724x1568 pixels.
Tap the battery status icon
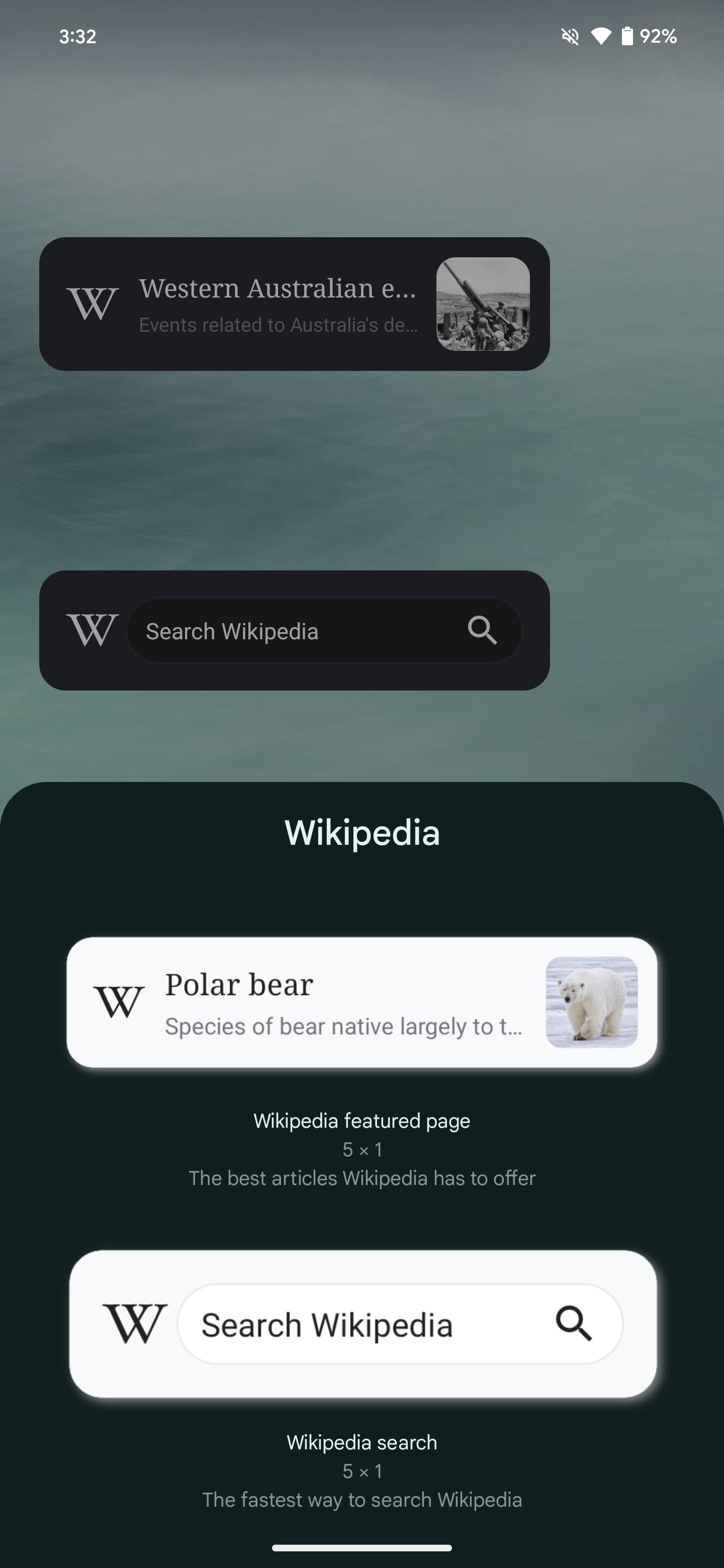(626, 36)
